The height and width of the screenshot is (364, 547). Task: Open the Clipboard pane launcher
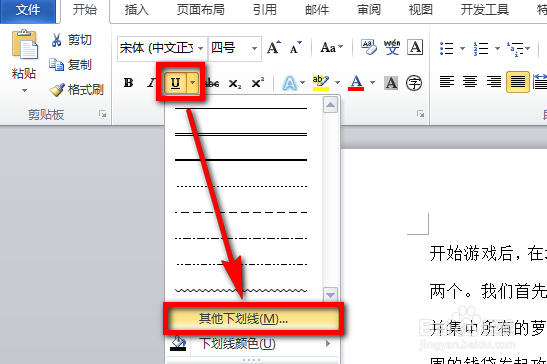click(x=102, y=114)
